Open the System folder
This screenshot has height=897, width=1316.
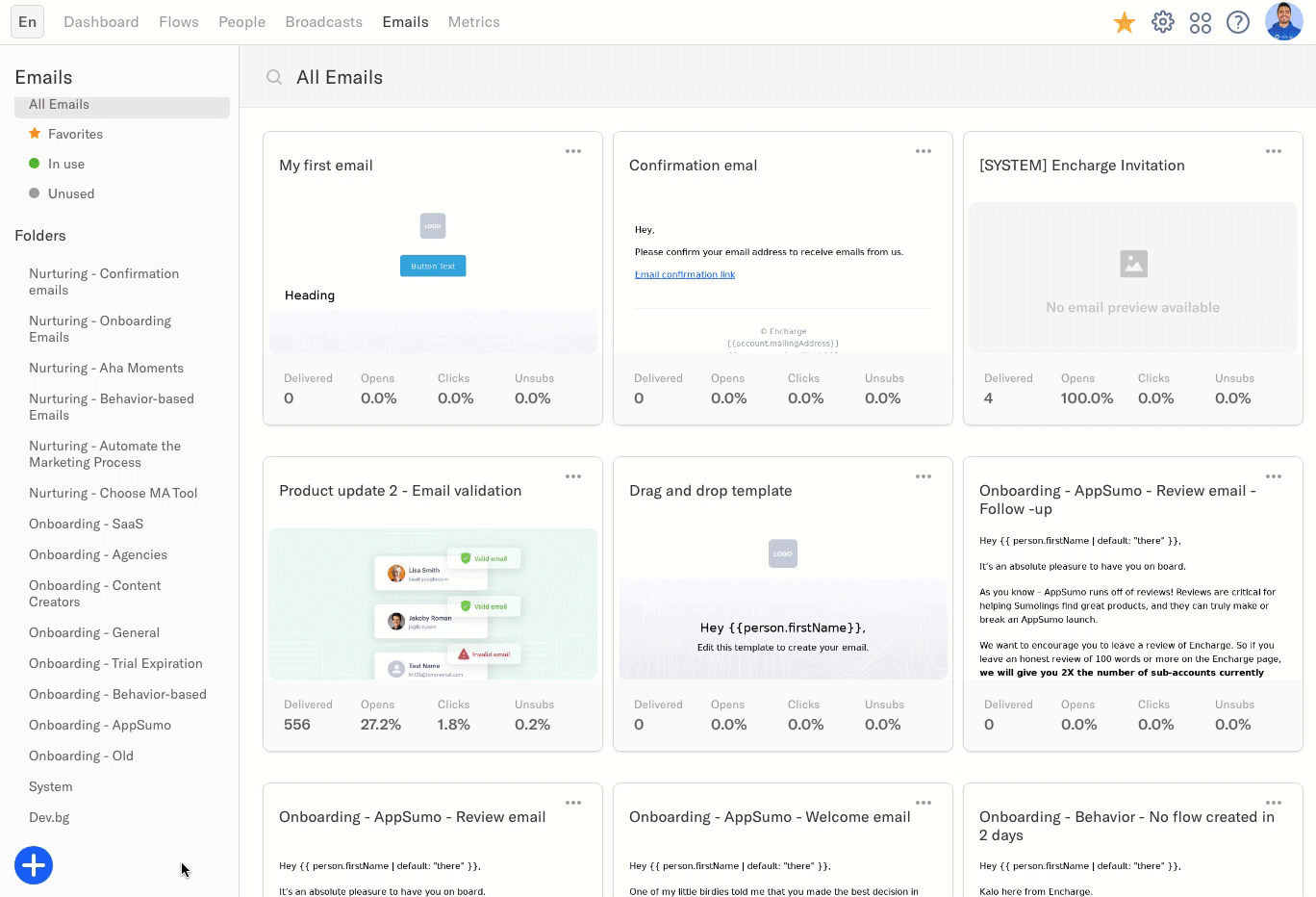pyautogui.click(x=50, y=786)
